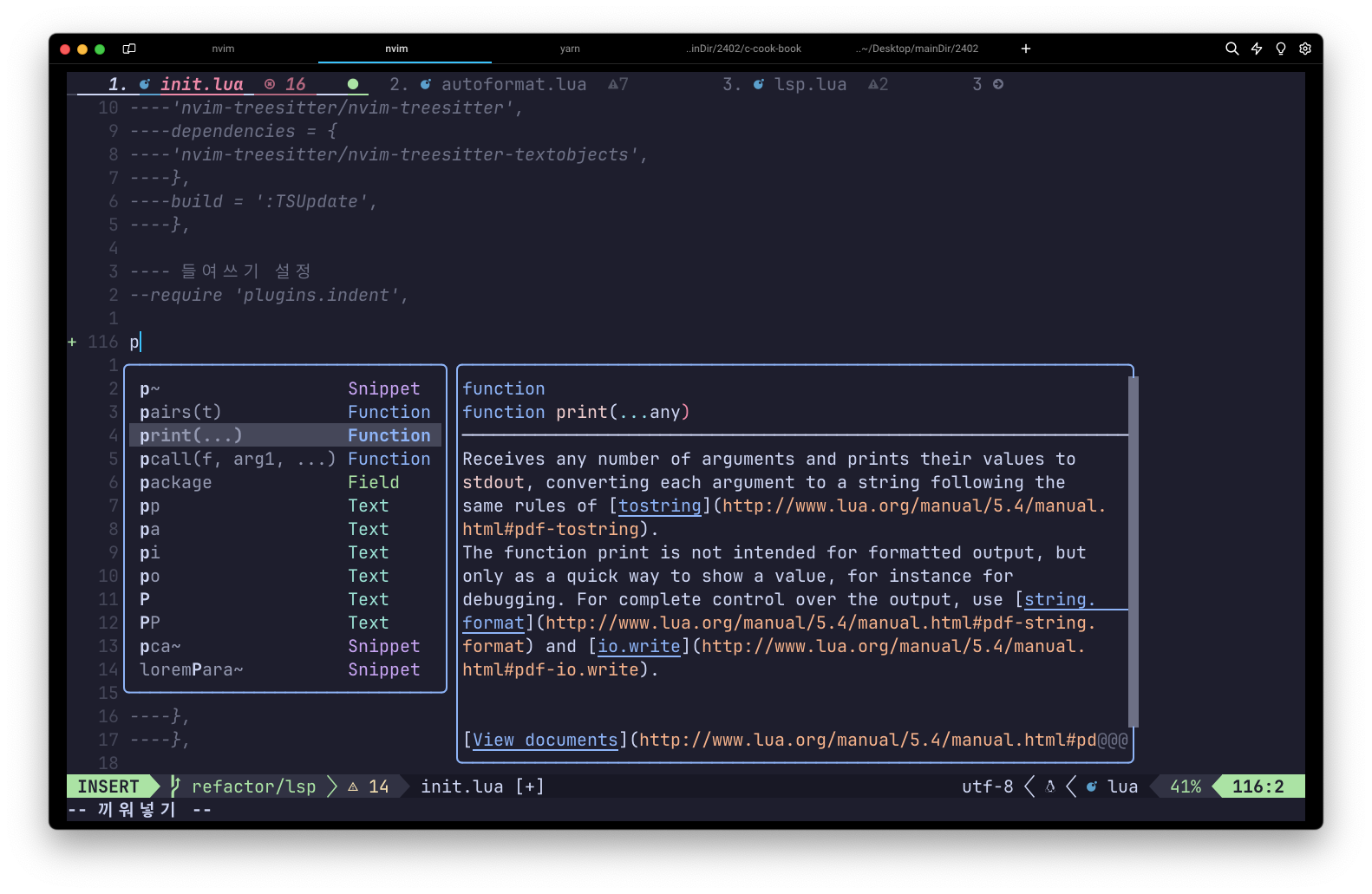Switch to the yarn terminal tab
This screenshot has width=1372, height=894.
click(x=570, y=49)
